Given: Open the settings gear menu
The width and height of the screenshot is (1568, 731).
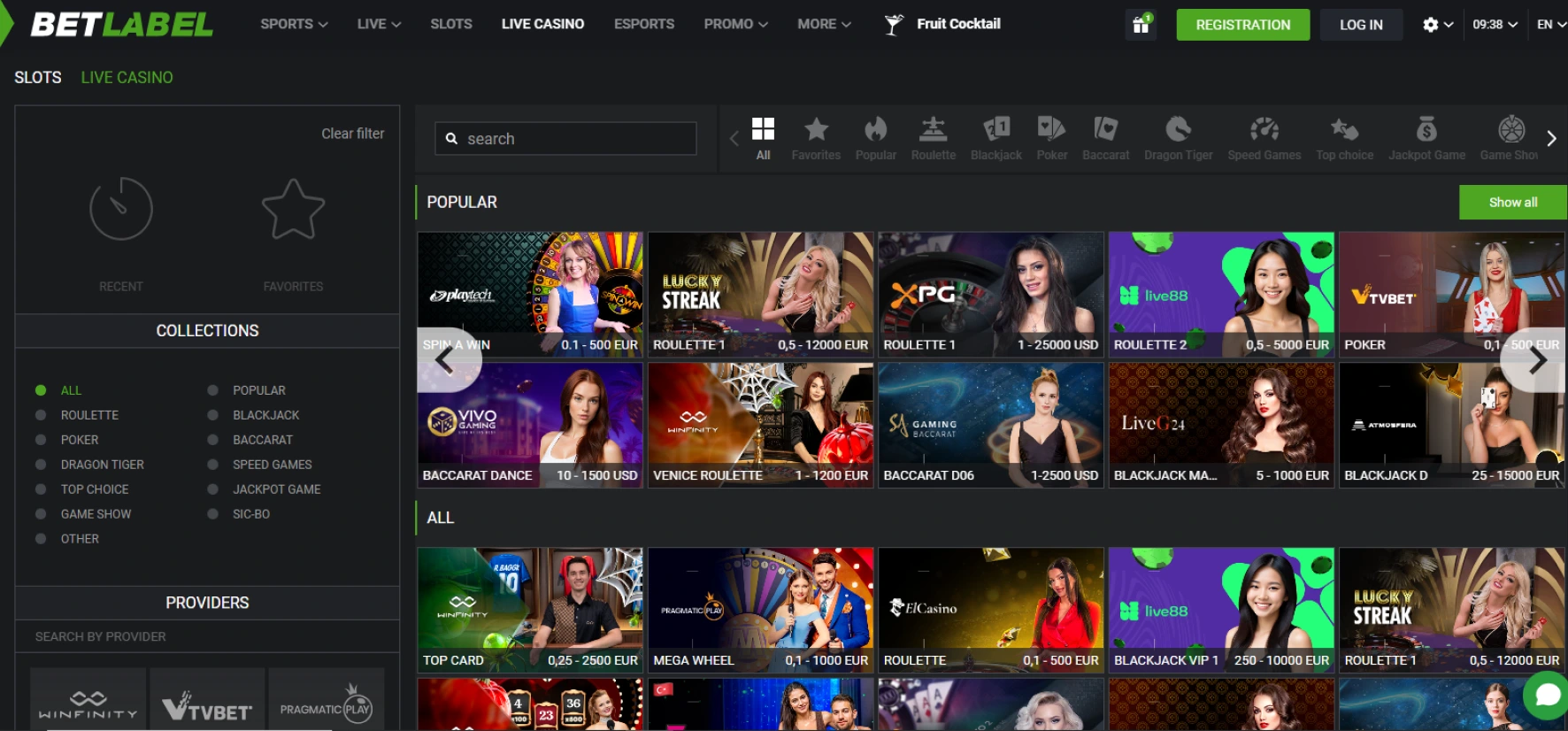Looking at the screenshot, I should point(1430,25).
